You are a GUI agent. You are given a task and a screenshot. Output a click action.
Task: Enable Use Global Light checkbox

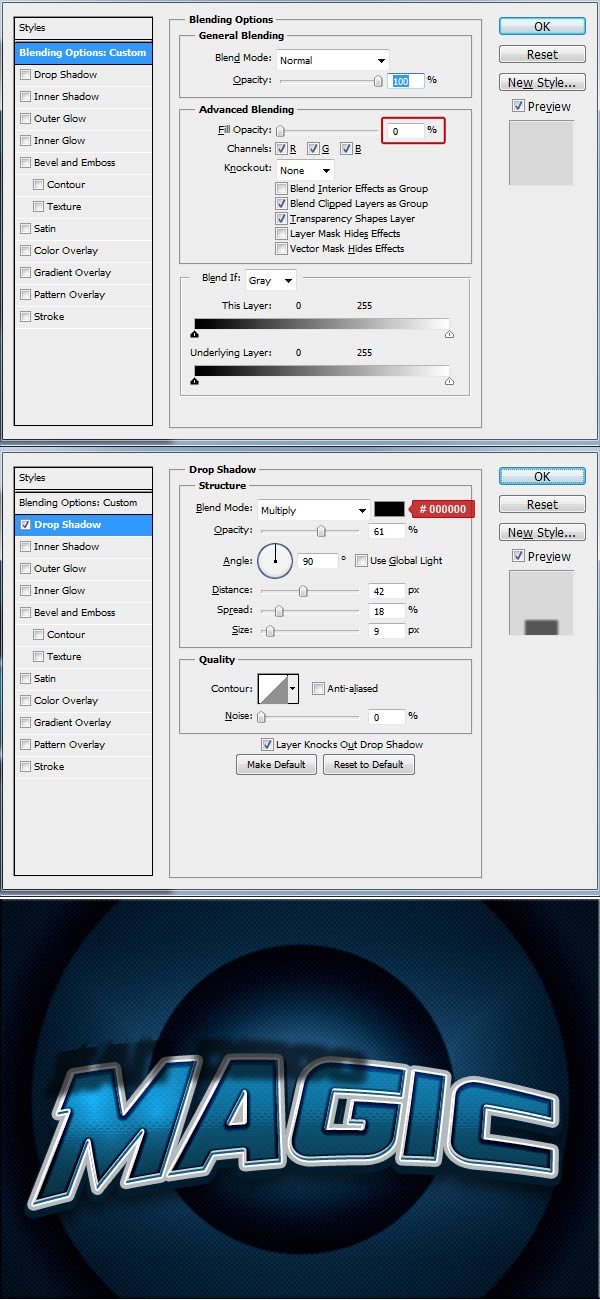click(x=362, y=561)
